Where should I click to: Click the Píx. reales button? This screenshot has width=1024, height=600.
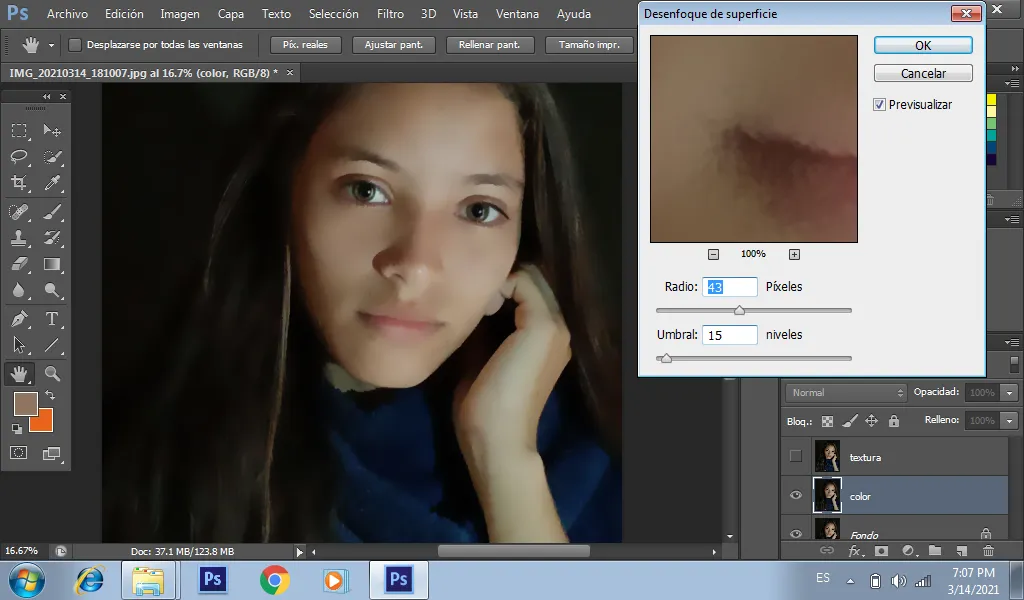coord(305,45)
